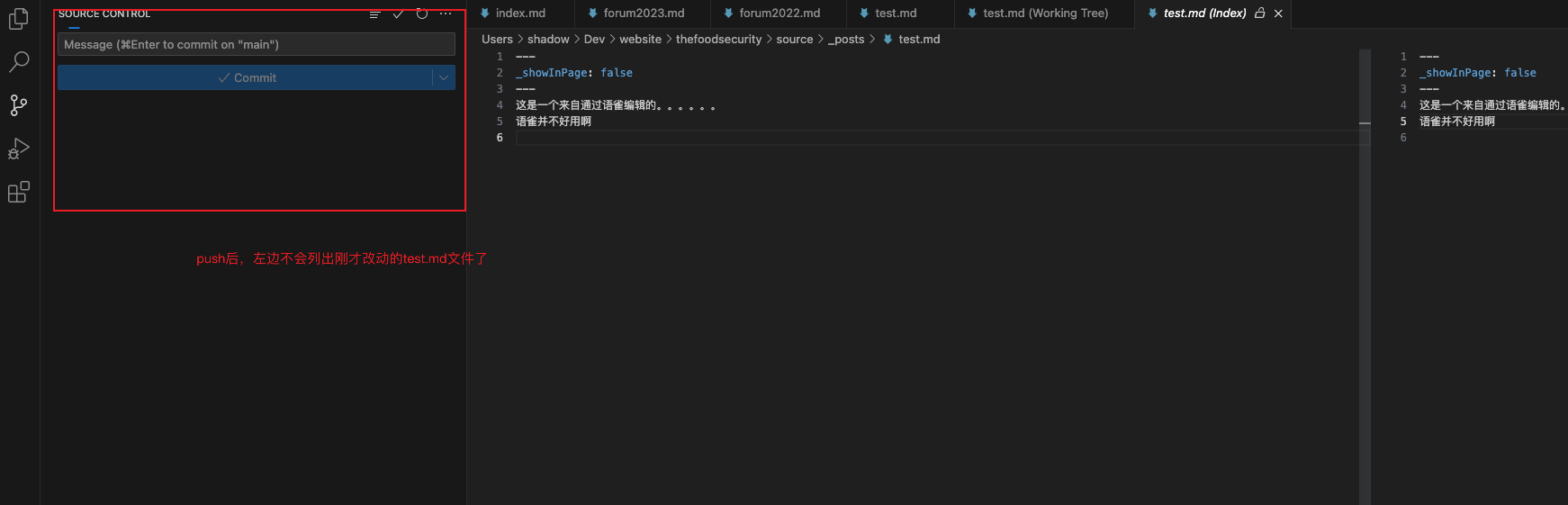Screen dimensions: 1568x505
Task: Refresh the Source Control panel
Action: click(422, 14)
